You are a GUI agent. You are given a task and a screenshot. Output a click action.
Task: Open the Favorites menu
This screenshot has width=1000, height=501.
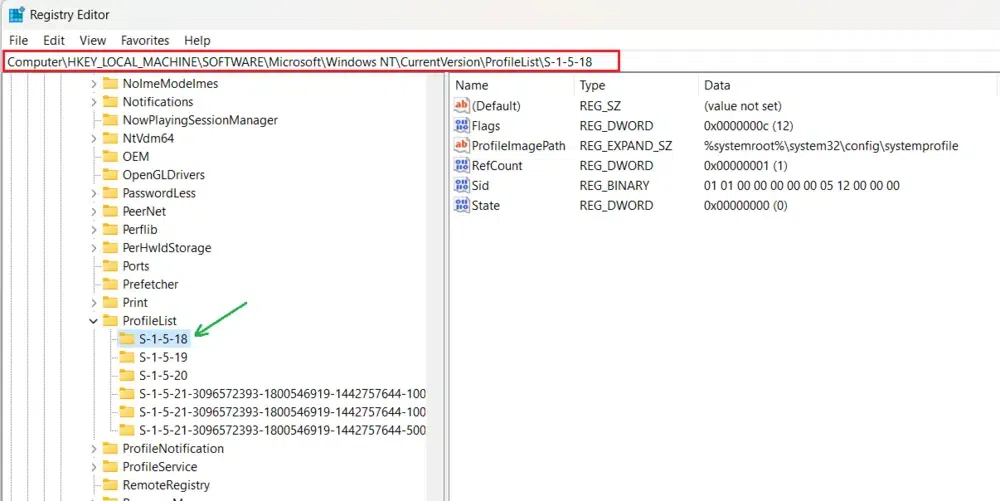point(145,40)
